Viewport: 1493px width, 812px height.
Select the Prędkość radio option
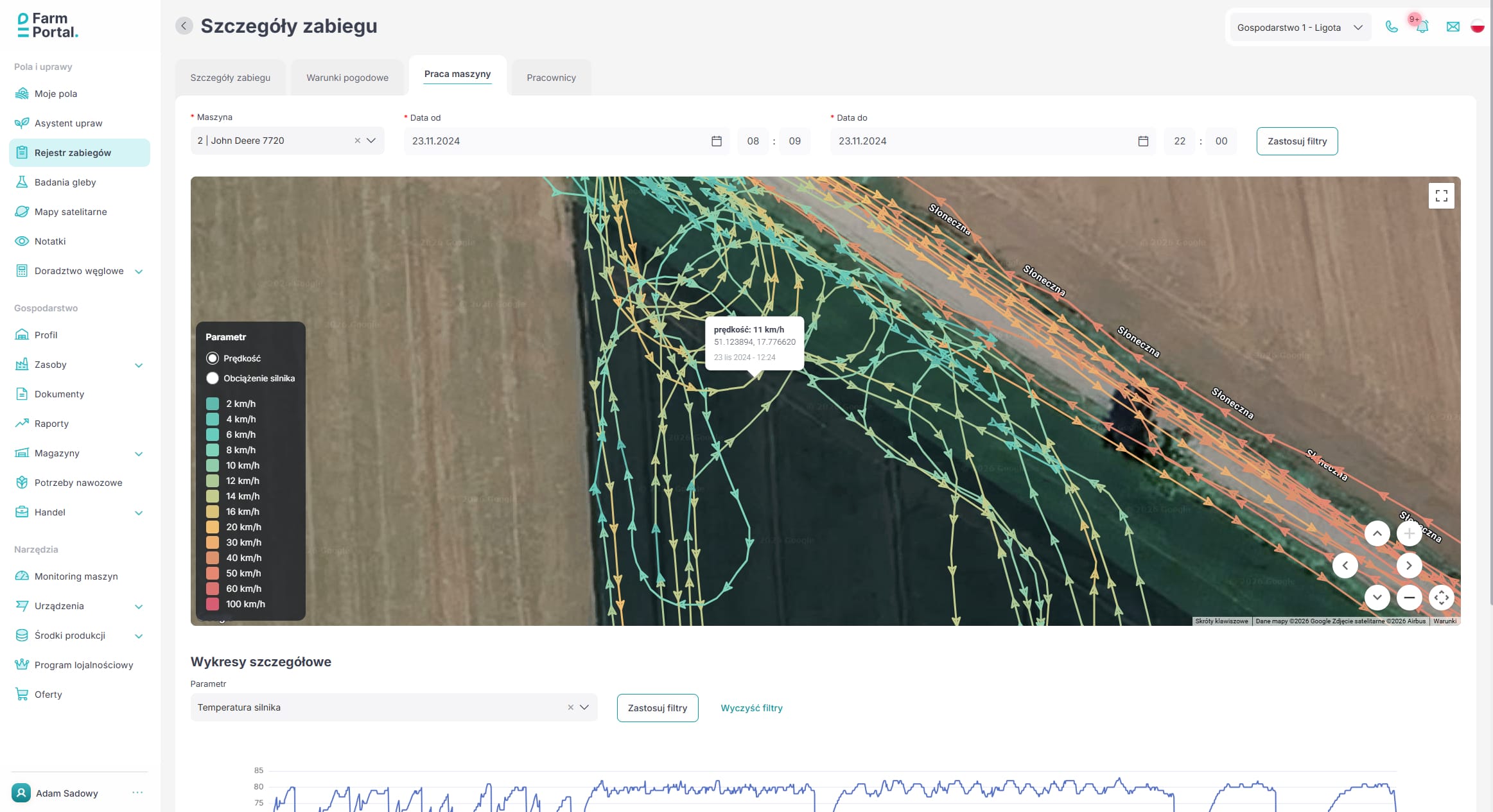[x=213, y=358]
